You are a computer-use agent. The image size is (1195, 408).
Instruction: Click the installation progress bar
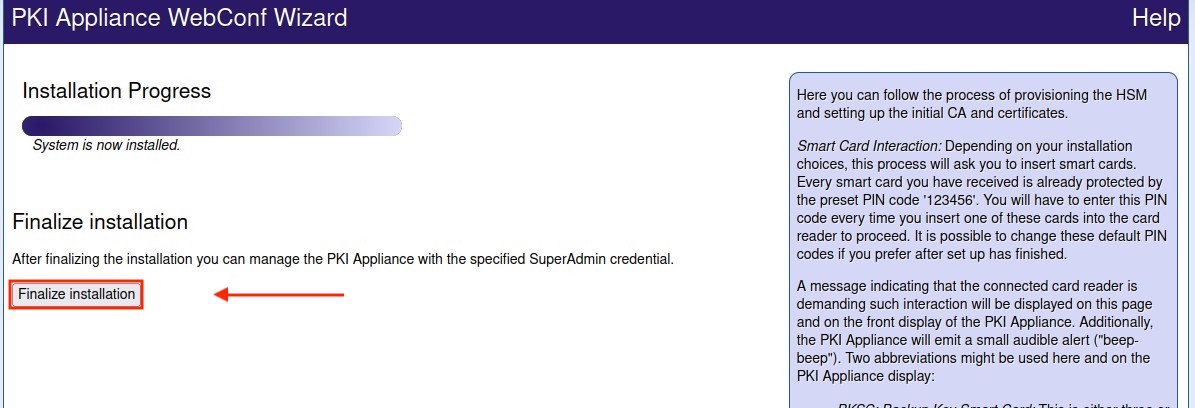pyautogui.click(x=212, y=126)
